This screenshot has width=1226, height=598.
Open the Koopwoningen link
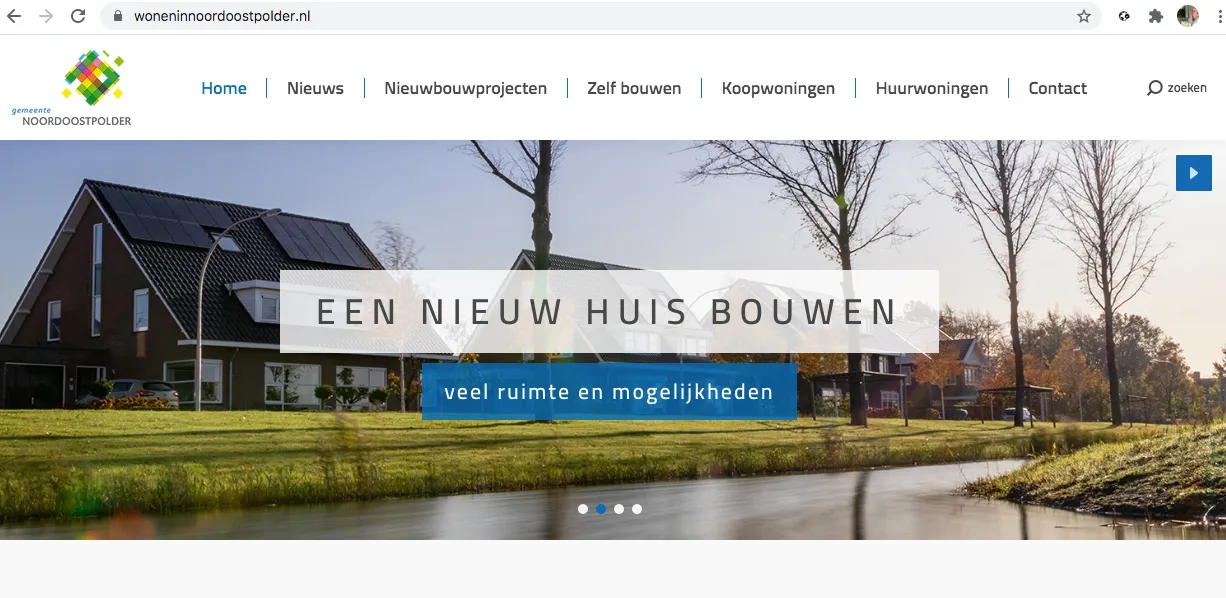(x=778, y=88)
